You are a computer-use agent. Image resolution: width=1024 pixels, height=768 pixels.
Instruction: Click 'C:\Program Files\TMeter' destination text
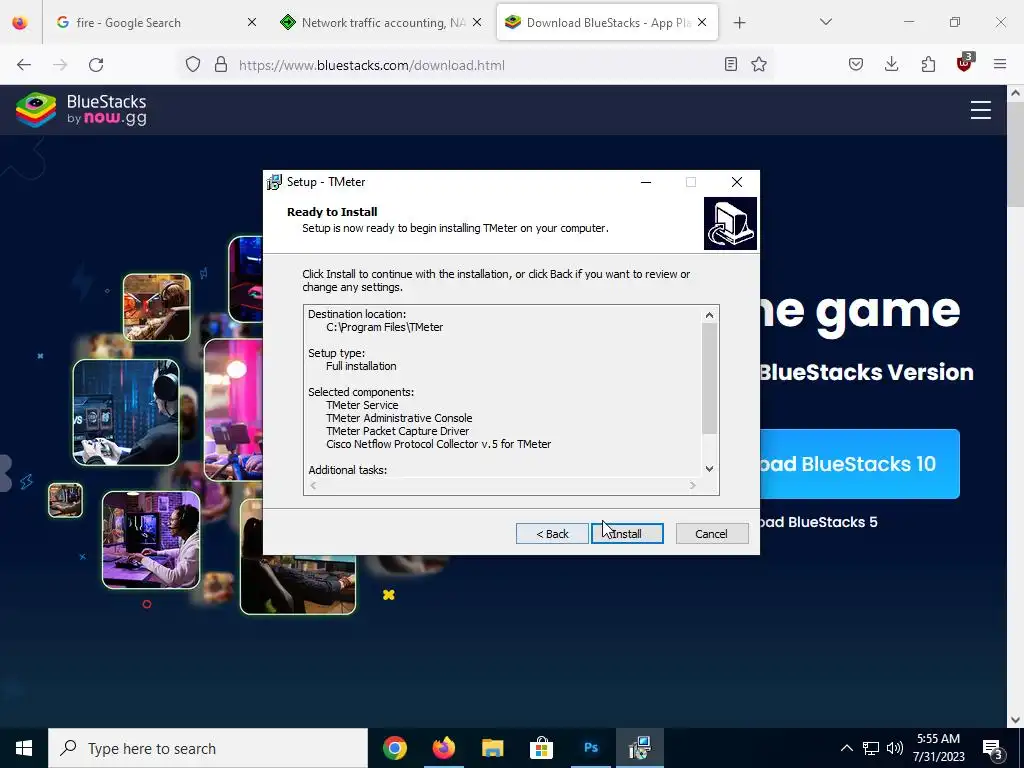pos(385,327)
